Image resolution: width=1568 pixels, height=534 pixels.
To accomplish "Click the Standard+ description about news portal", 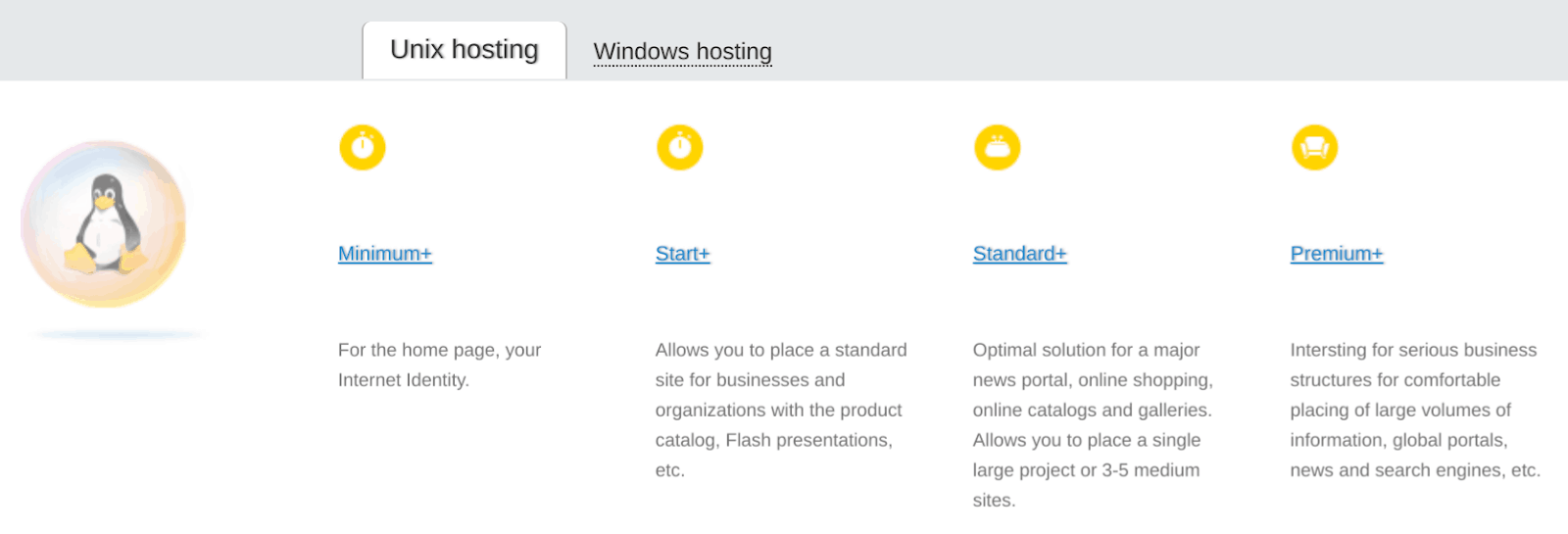I will pyautogui.click(x=1093, y=424).
